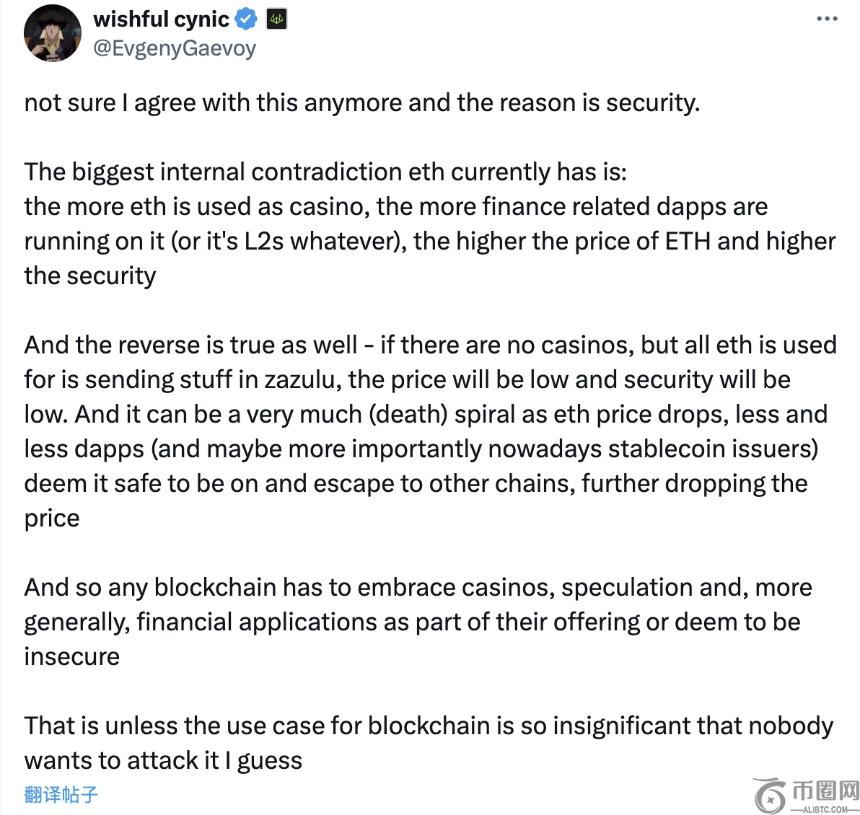Click the 翻译帖子 translate post link
The height and width of the screenshot is (815, 860).
coord(61,794)
